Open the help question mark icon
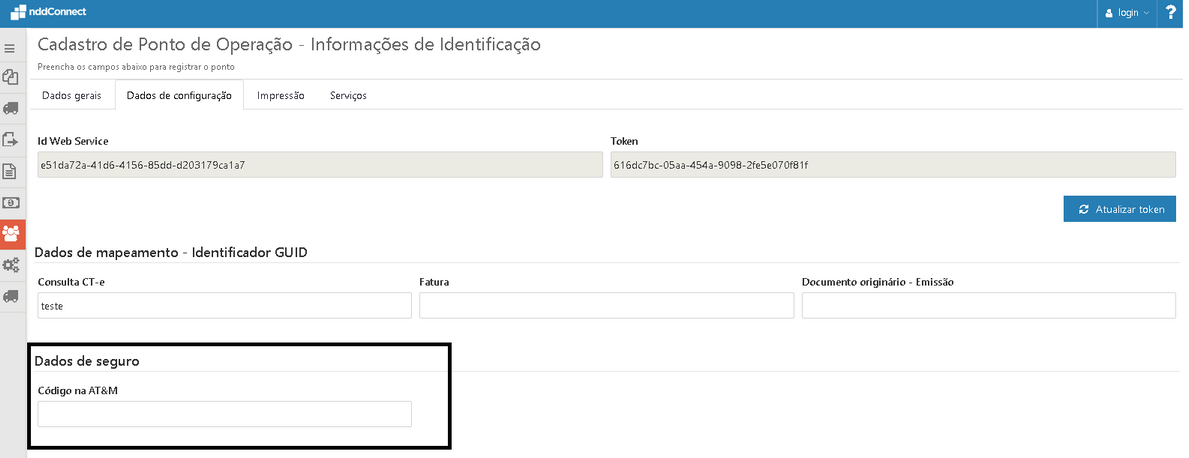This screenshot has height=458, width=1189. tap(1171, 13)
